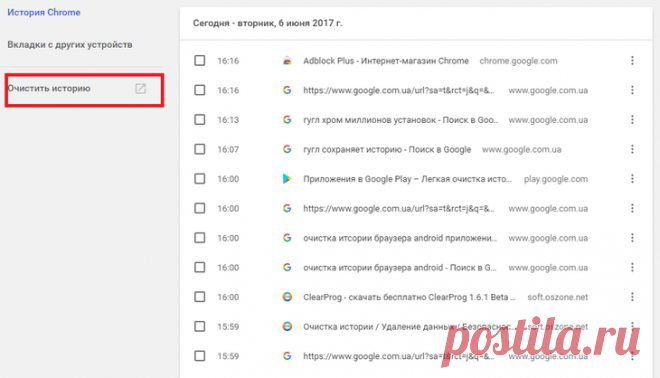
Task: Click Очистить историю link
Action: (x=49, y=88)
